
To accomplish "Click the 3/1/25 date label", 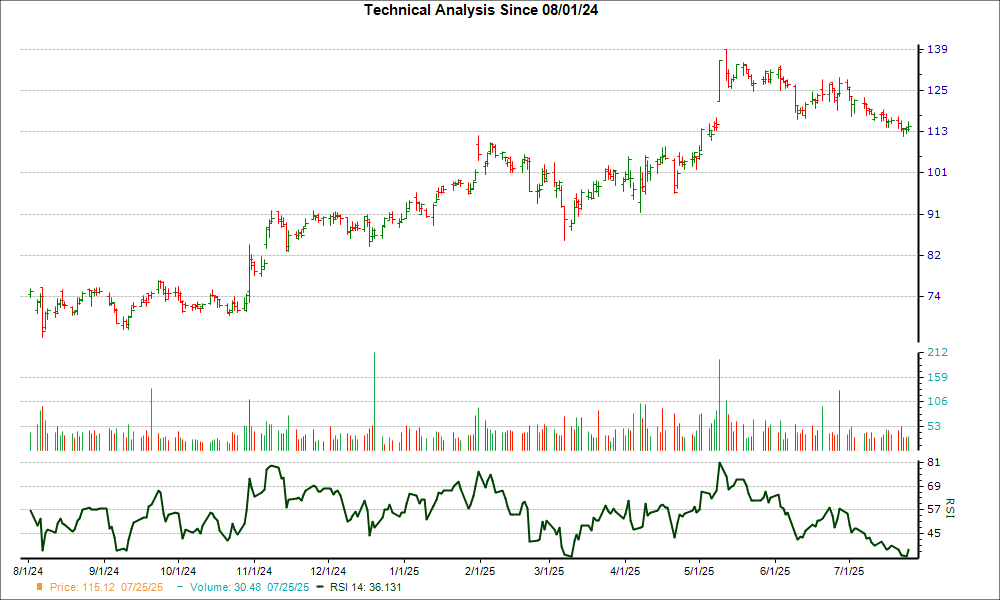I will coord(548,571).
